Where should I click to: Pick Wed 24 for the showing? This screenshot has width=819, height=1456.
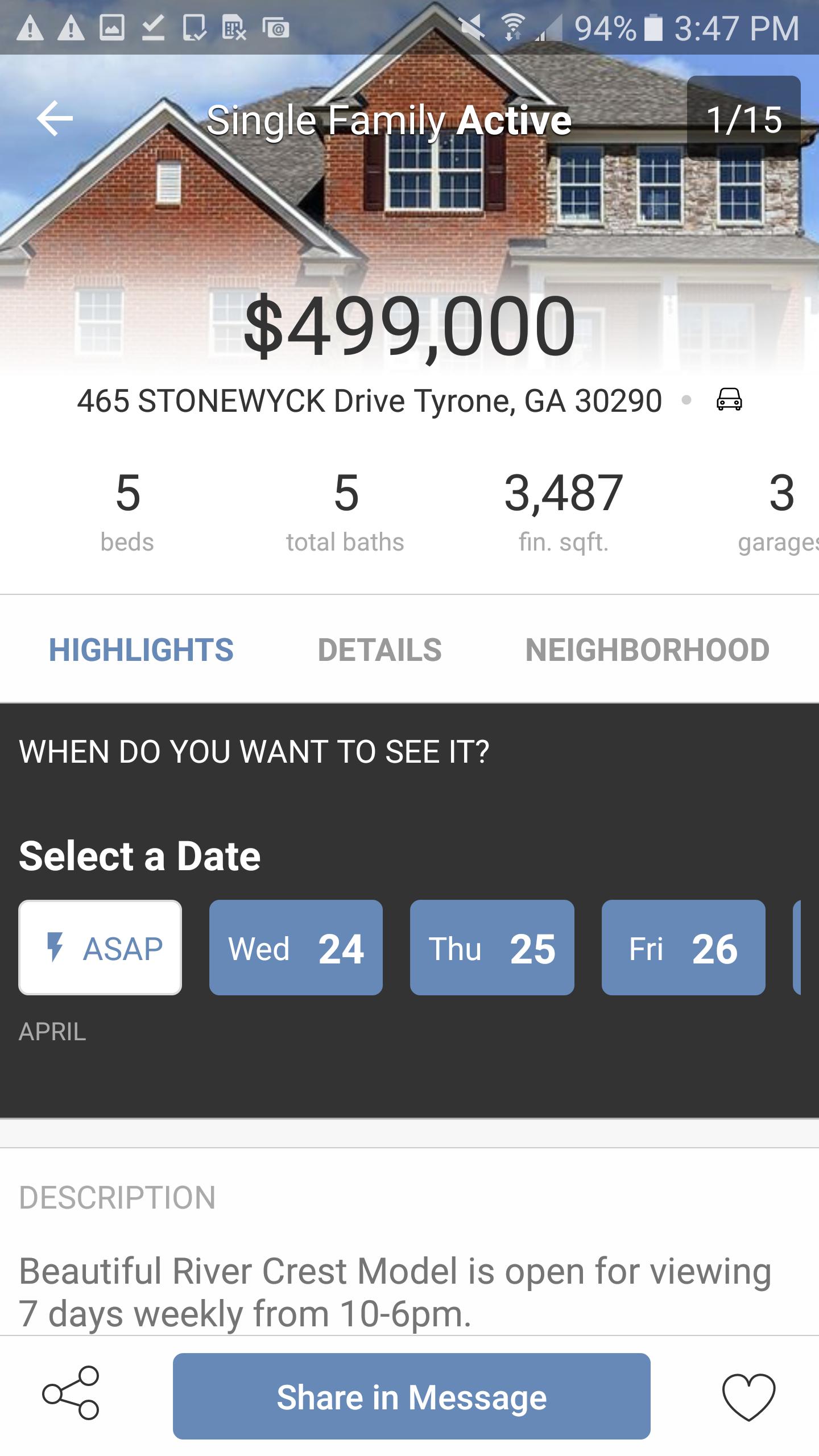[x=296, y=948]
